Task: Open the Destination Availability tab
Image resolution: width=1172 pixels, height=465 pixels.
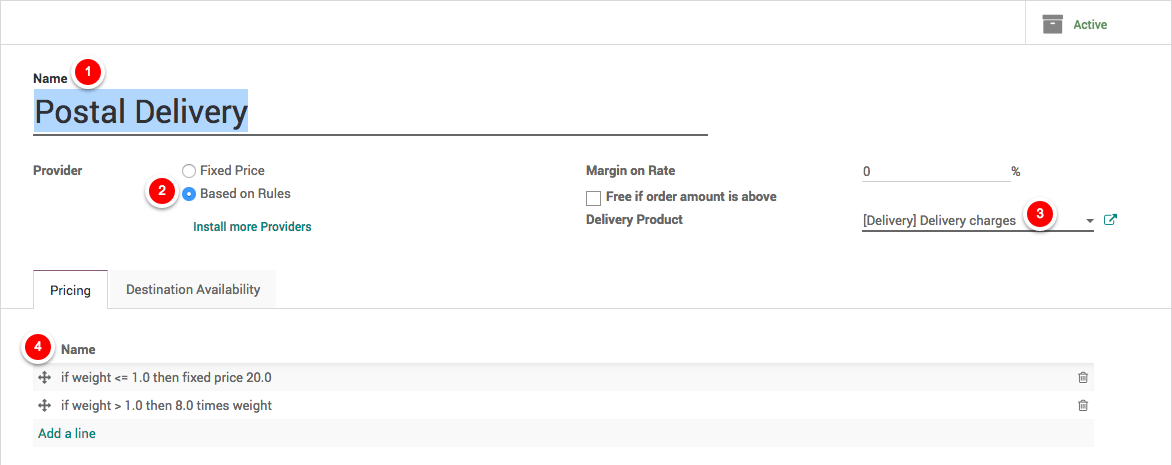Action: click(x=193, y=289)
